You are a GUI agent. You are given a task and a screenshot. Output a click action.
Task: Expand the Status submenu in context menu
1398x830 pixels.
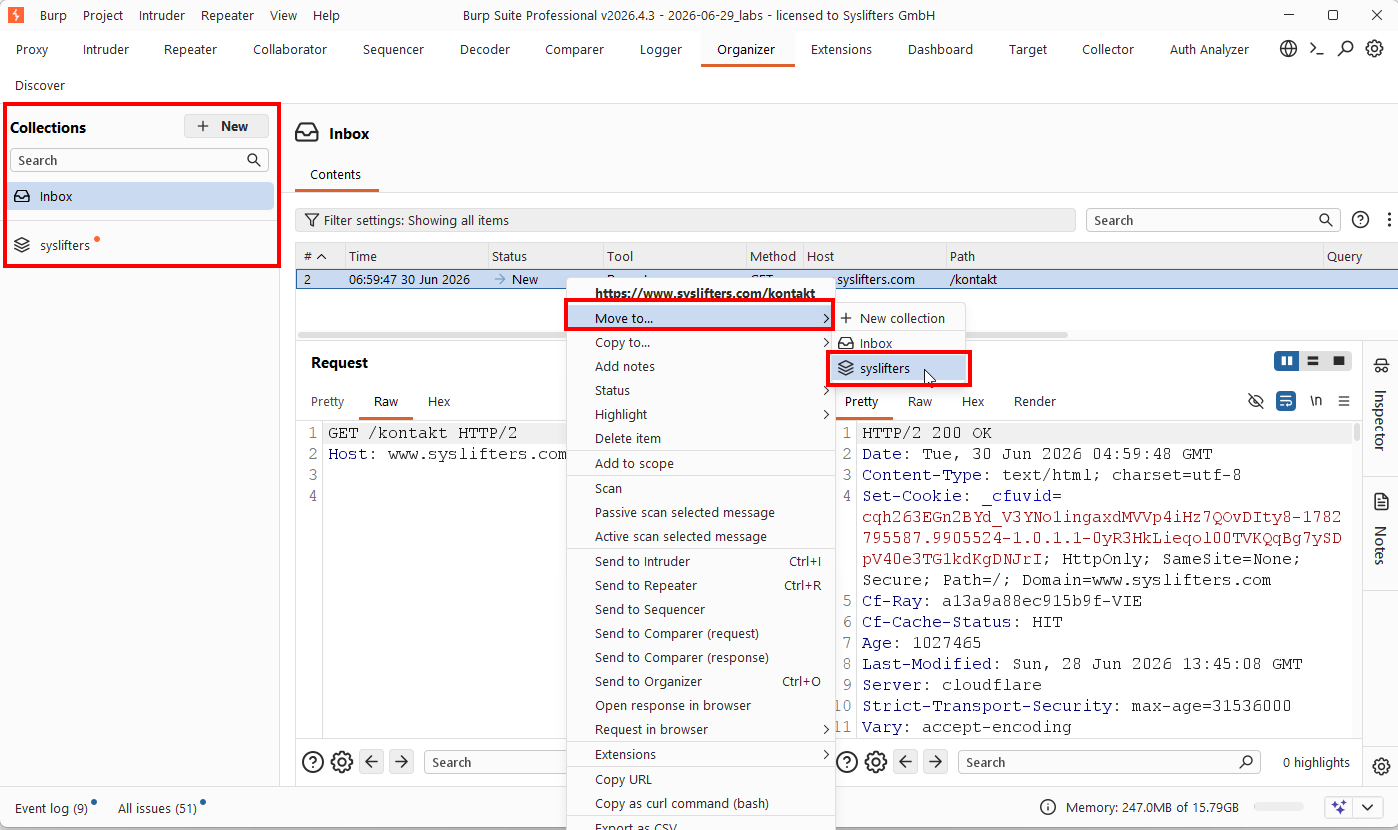click(700, 390)
